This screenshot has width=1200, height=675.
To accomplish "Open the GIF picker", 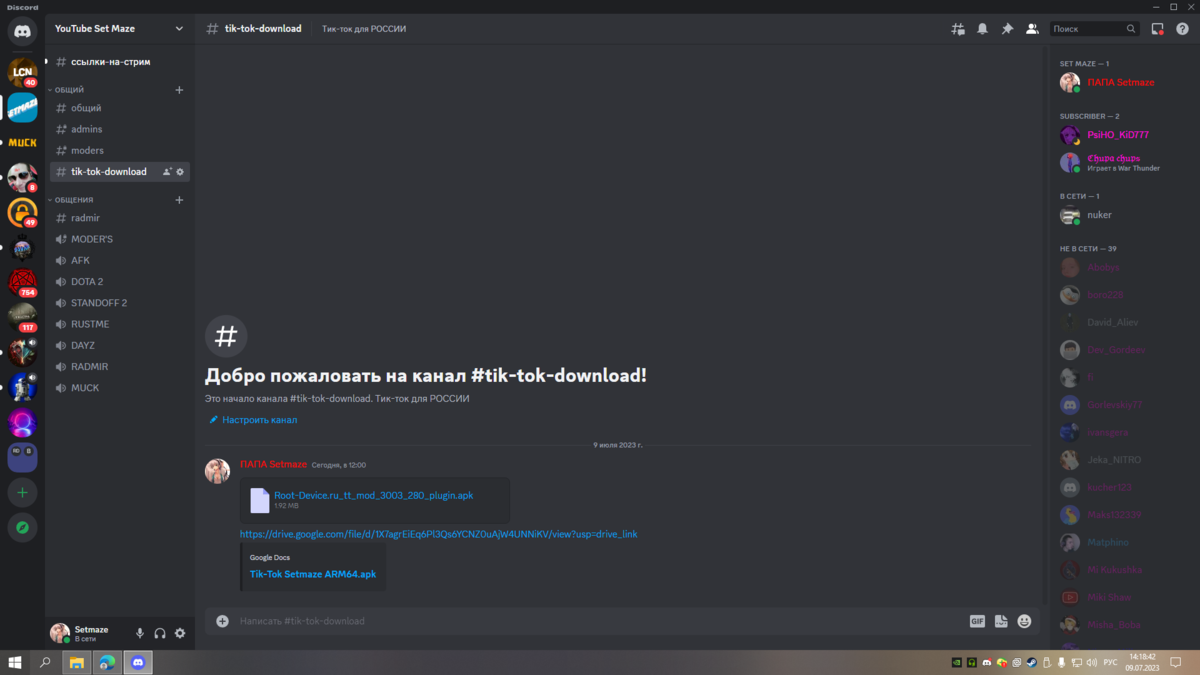I will point(977,621).
